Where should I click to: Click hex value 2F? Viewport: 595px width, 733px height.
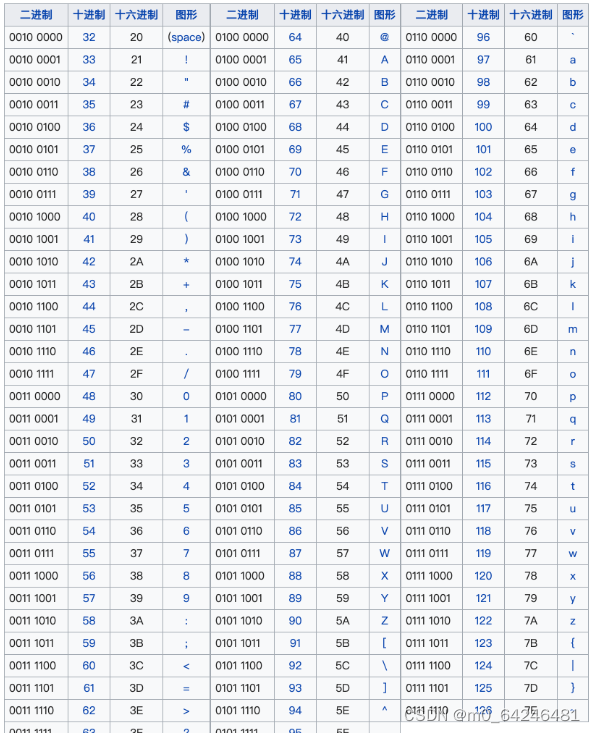[x=136, y=374]
